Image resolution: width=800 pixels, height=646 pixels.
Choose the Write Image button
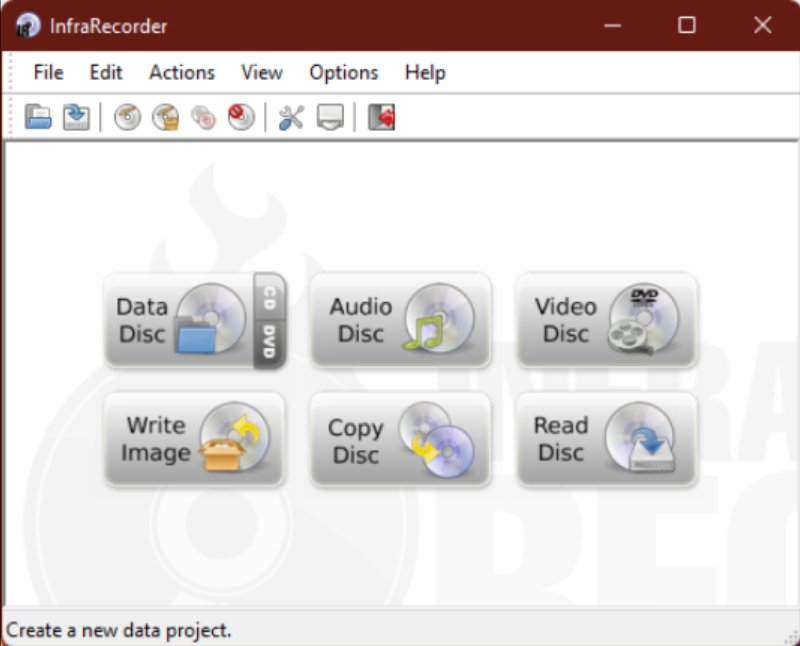(x=194, y=439)
